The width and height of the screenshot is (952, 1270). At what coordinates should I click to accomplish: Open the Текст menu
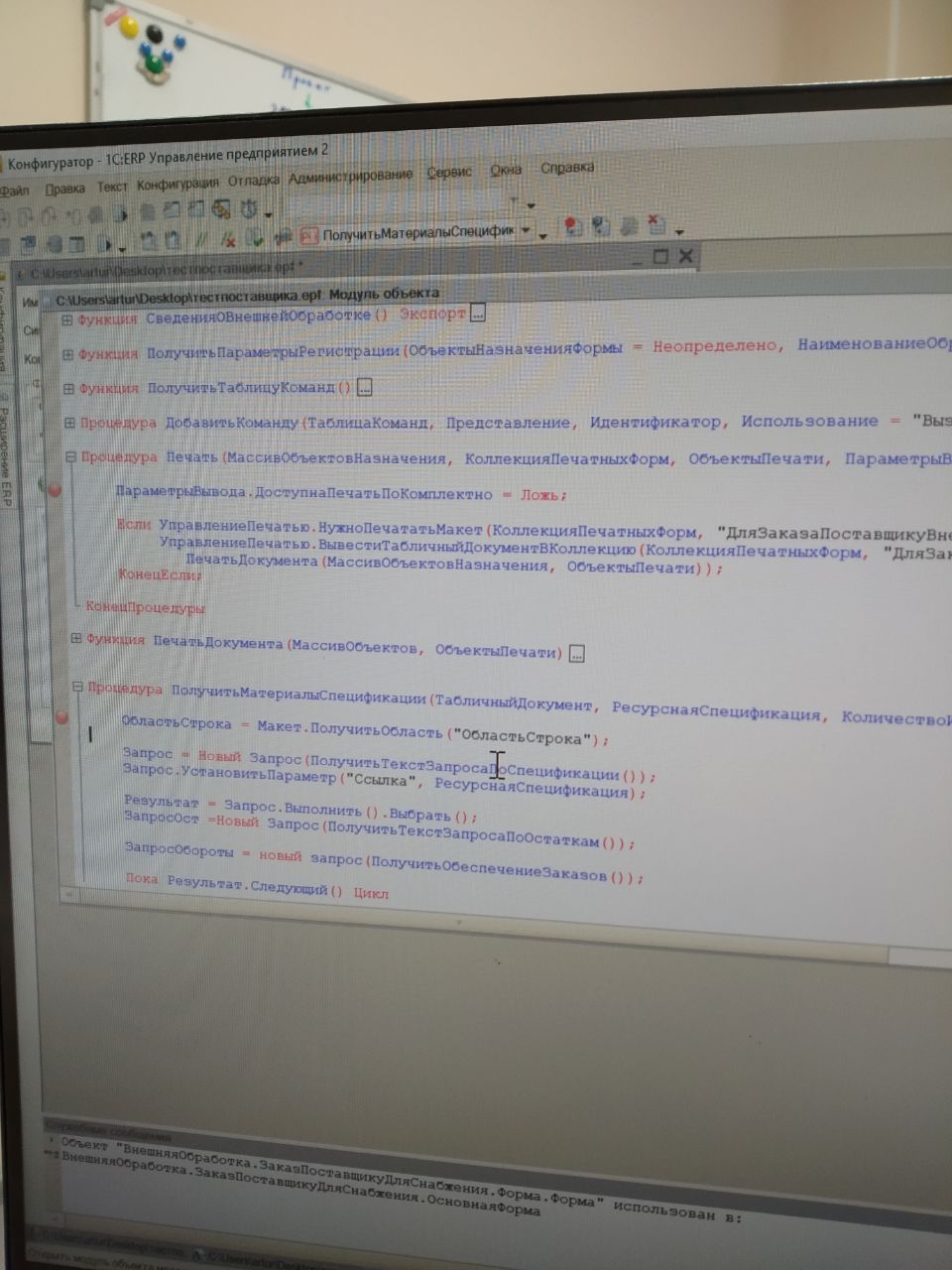[x=112, y=187]
